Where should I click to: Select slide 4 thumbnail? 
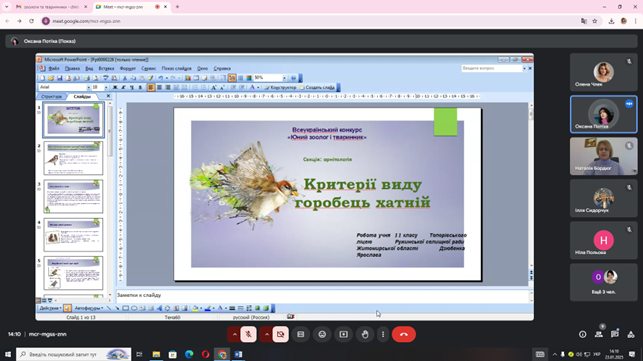coord(73,235)
